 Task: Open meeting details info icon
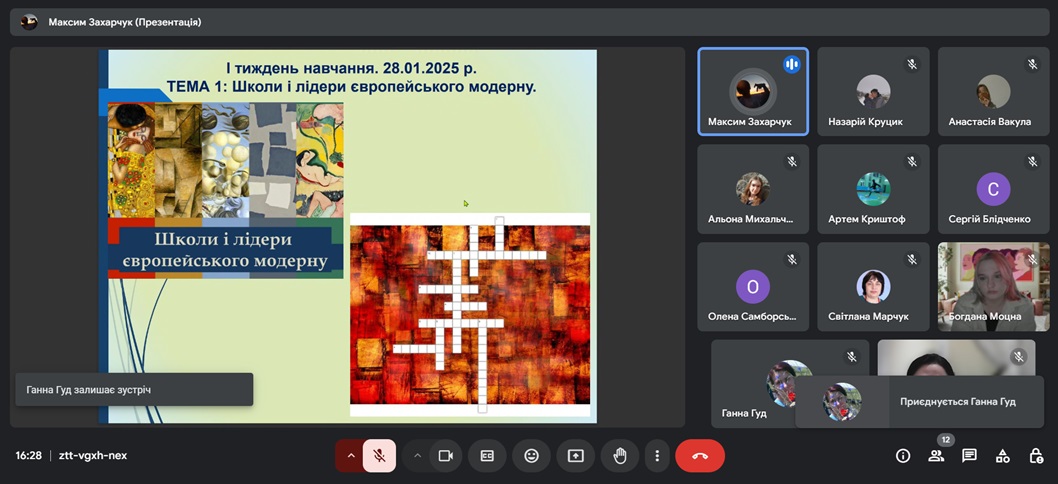(x=903, y=456)
